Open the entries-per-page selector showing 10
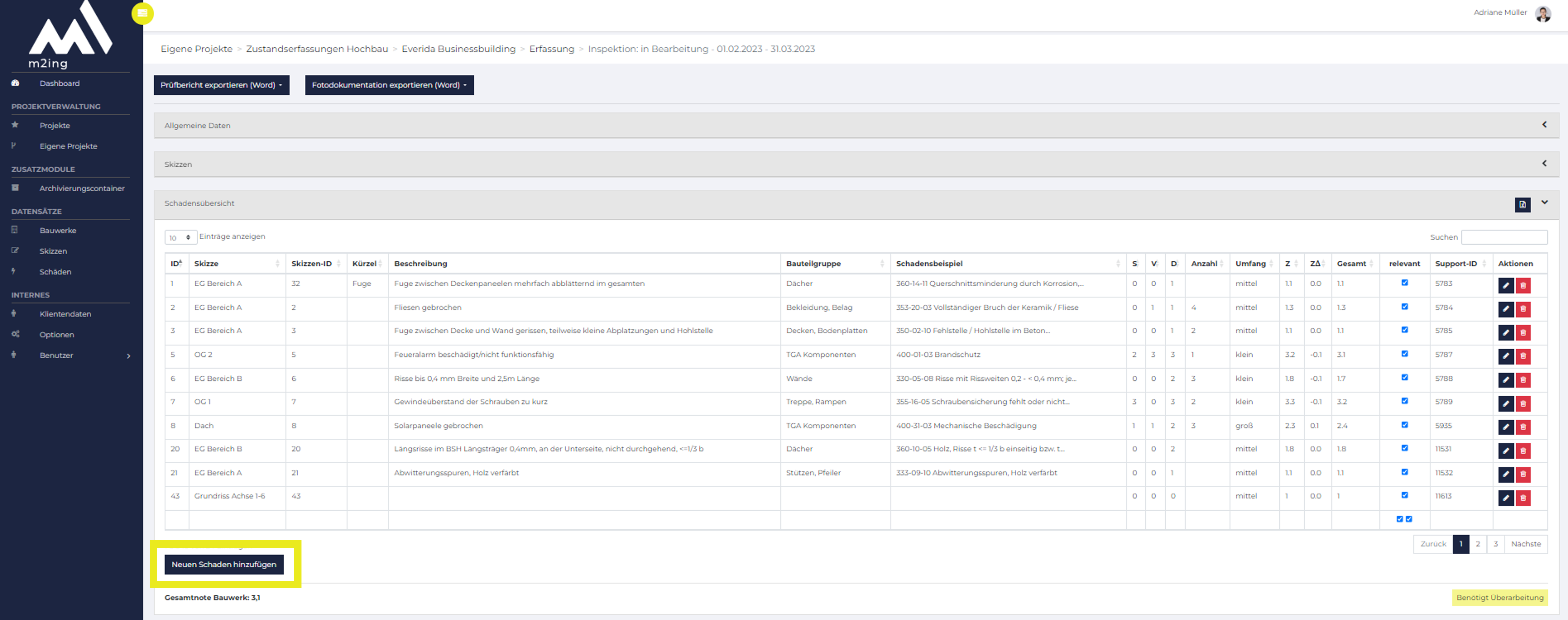Viewport: 1568px width, 620px height. point(181,237)
